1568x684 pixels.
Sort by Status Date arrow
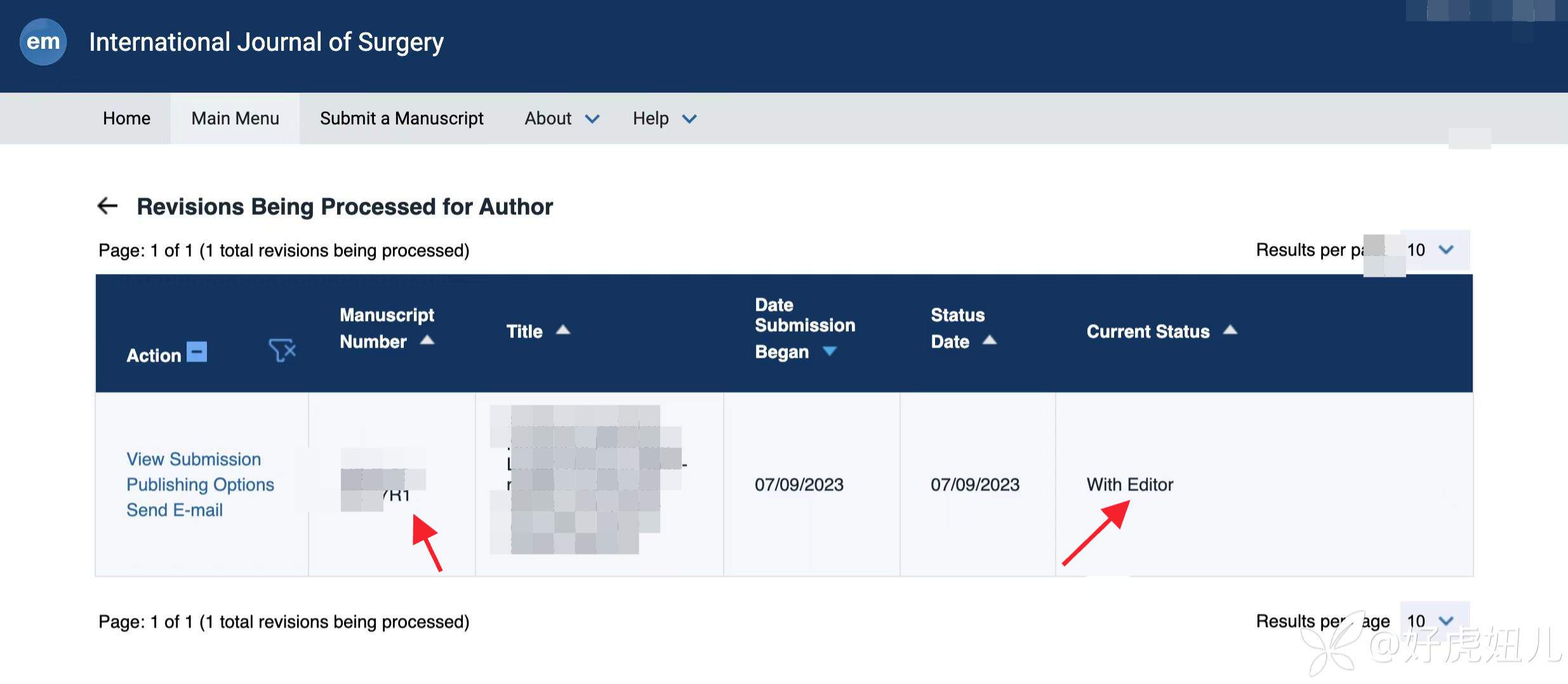coord(989,340)
